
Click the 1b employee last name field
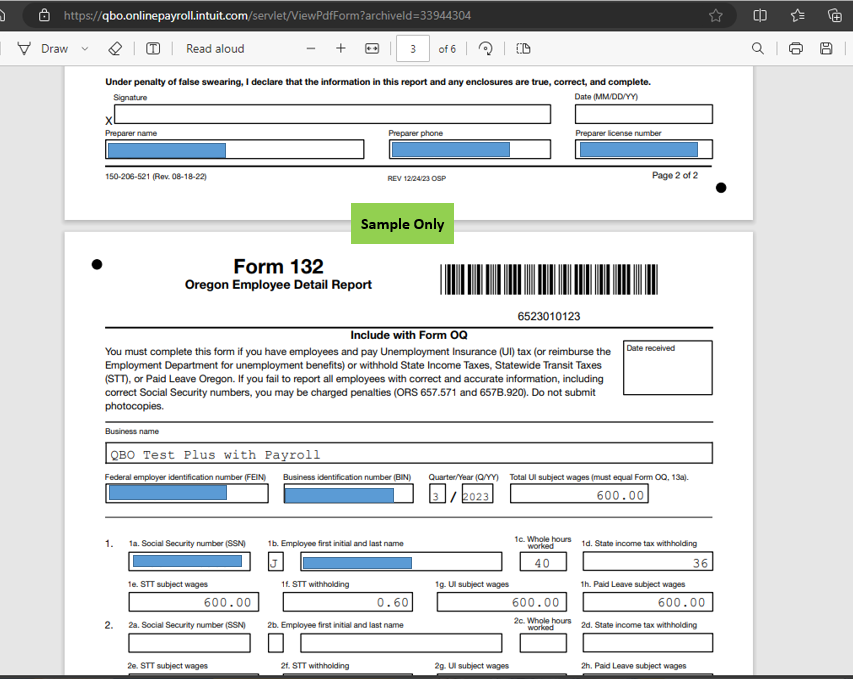point(401,561)
